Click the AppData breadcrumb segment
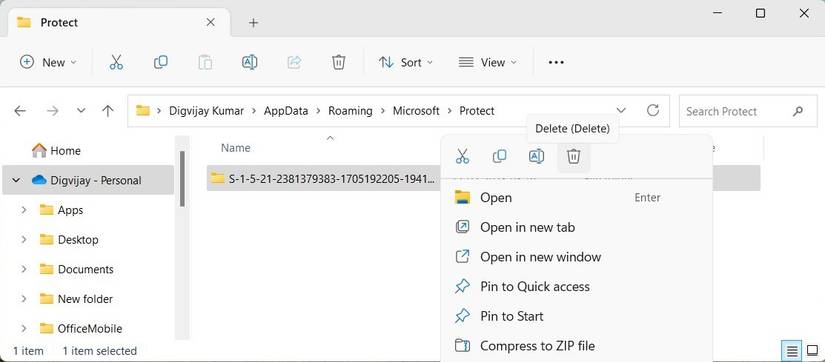The height and width of the screenshot is (362, 825). point(286,111)
